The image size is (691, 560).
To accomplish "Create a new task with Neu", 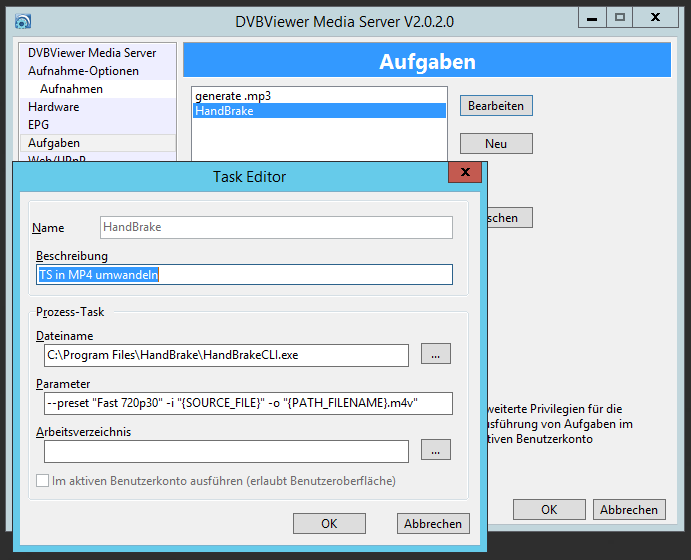I will click(x=496, y=143).
